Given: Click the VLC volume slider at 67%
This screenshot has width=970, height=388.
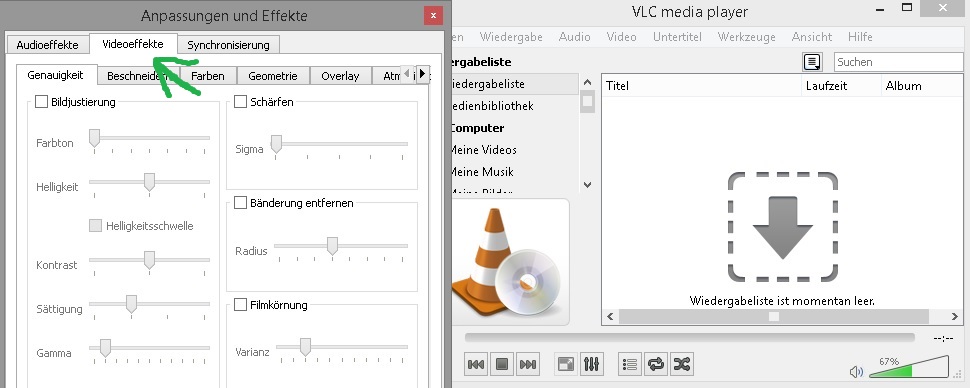Looking at the screenshot, I should tap(909, 367).
